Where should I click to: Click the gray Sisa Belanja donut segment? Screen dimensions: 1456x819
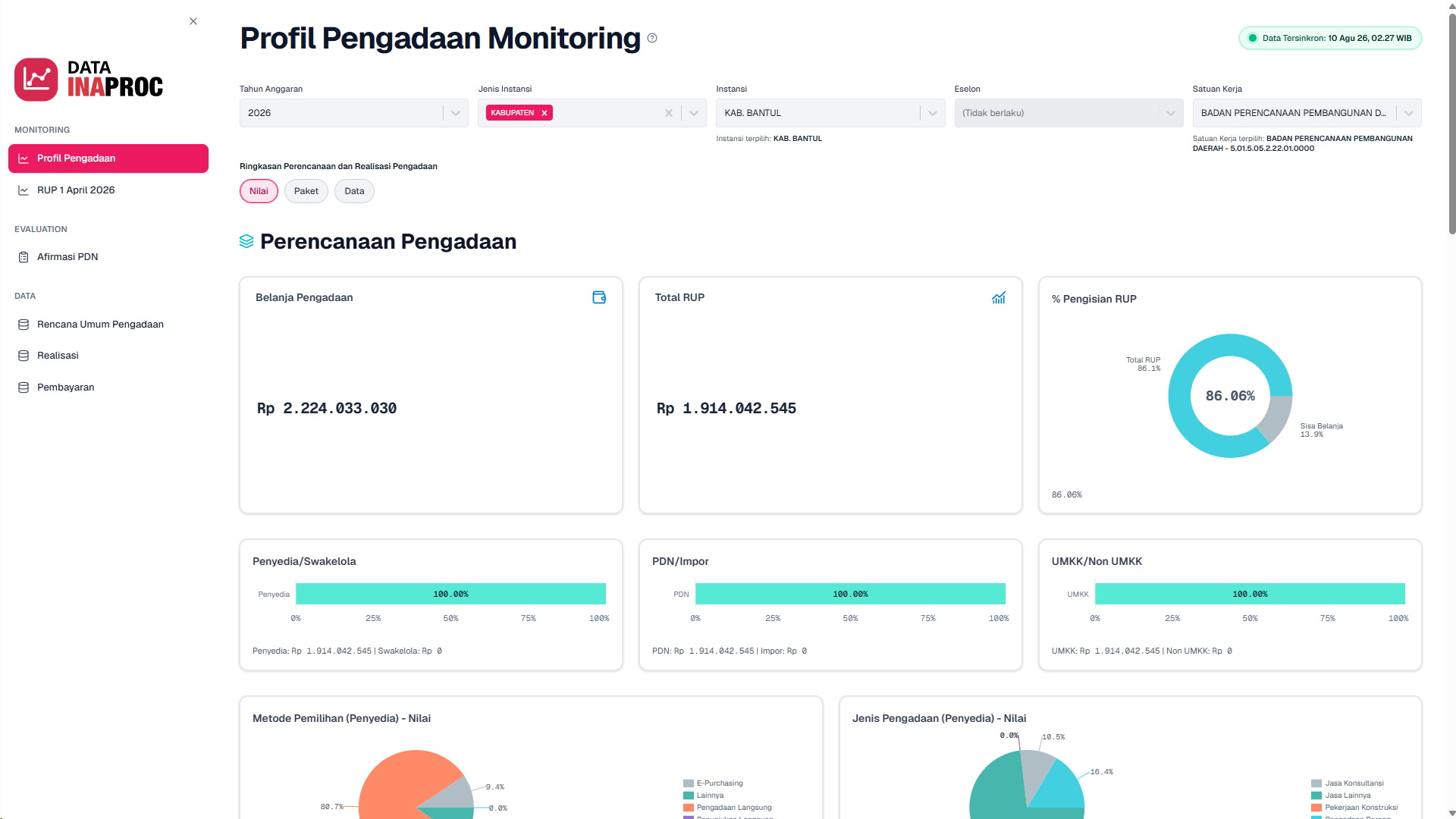1278,416
